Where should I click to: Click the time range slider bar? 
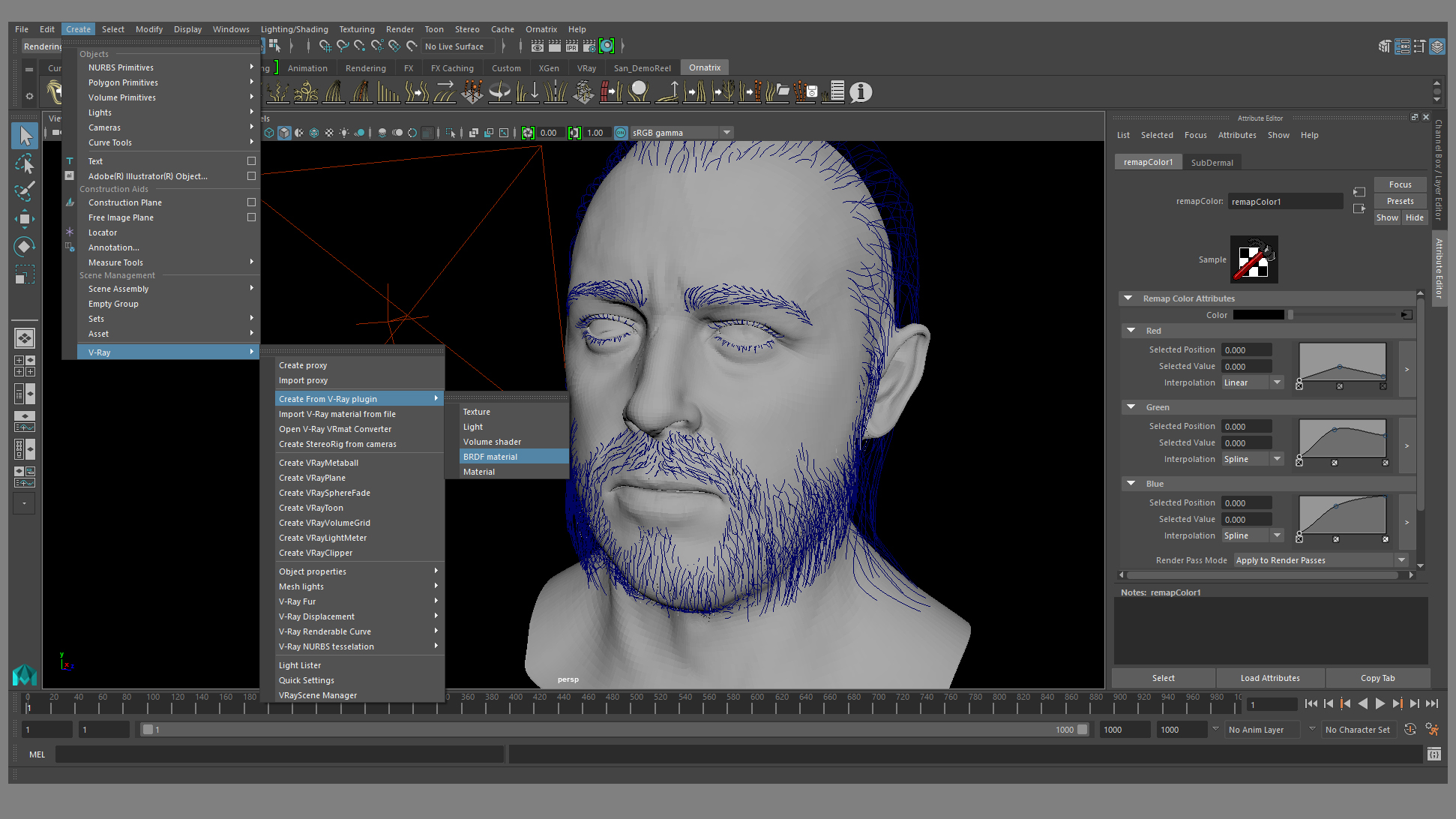pyautogui.click(x=616, y=730)
